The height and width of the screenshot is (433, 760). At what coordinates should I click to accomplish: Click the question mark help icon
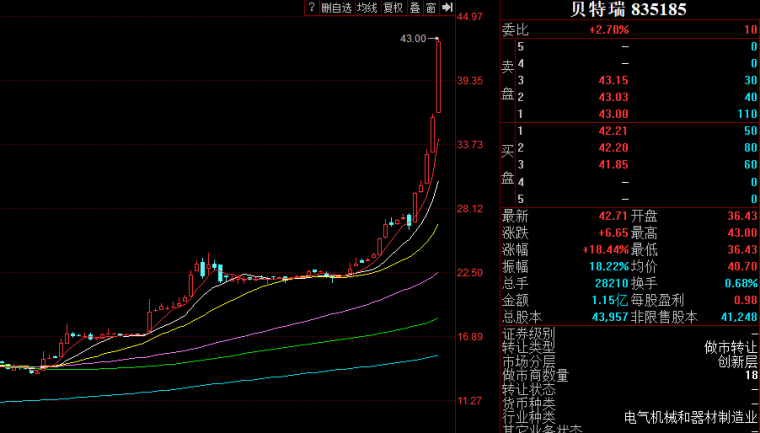[x=311, y=8]
